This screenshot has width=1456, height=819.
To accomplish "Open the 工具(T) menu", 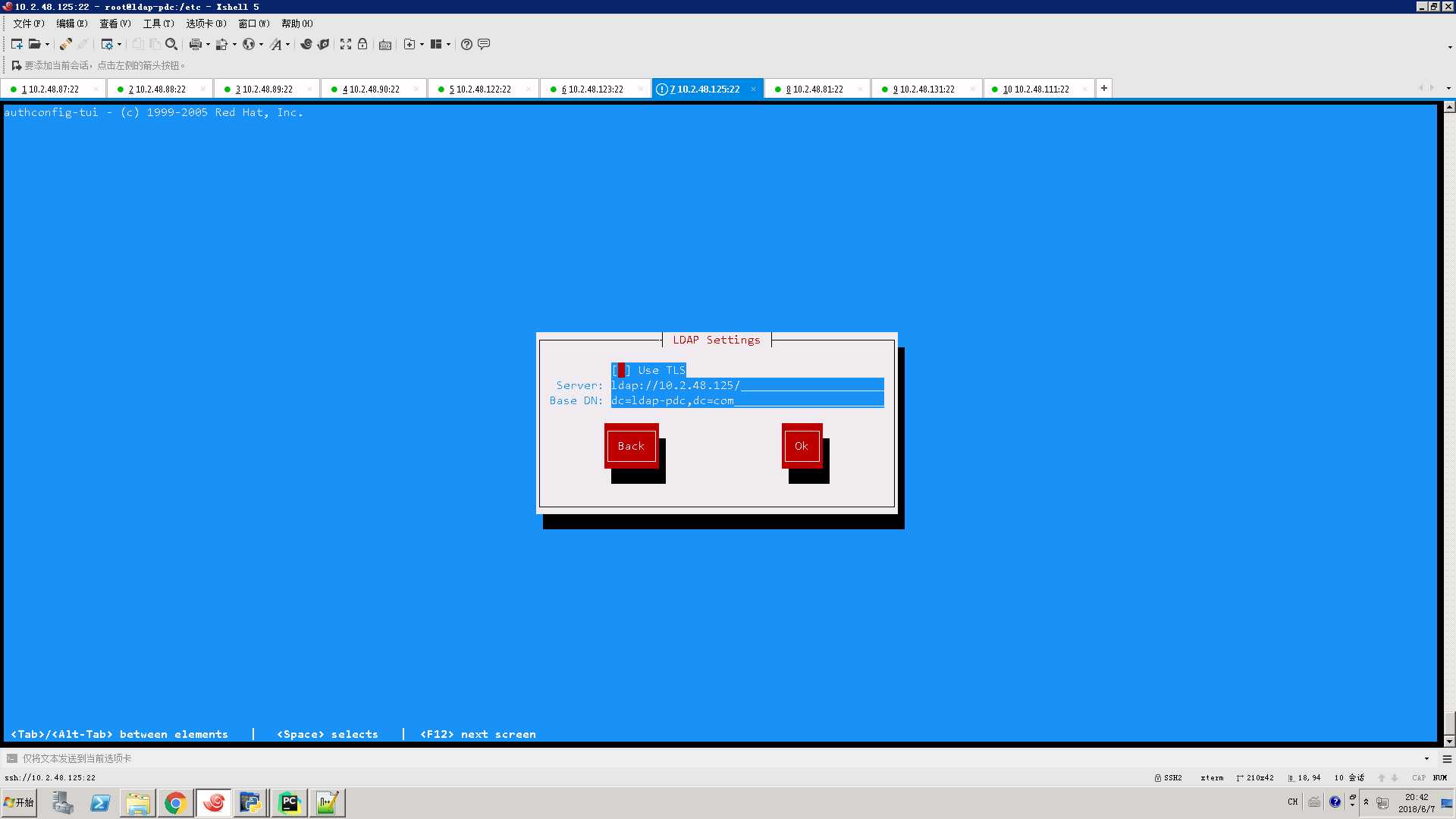I will click(158, 24).
